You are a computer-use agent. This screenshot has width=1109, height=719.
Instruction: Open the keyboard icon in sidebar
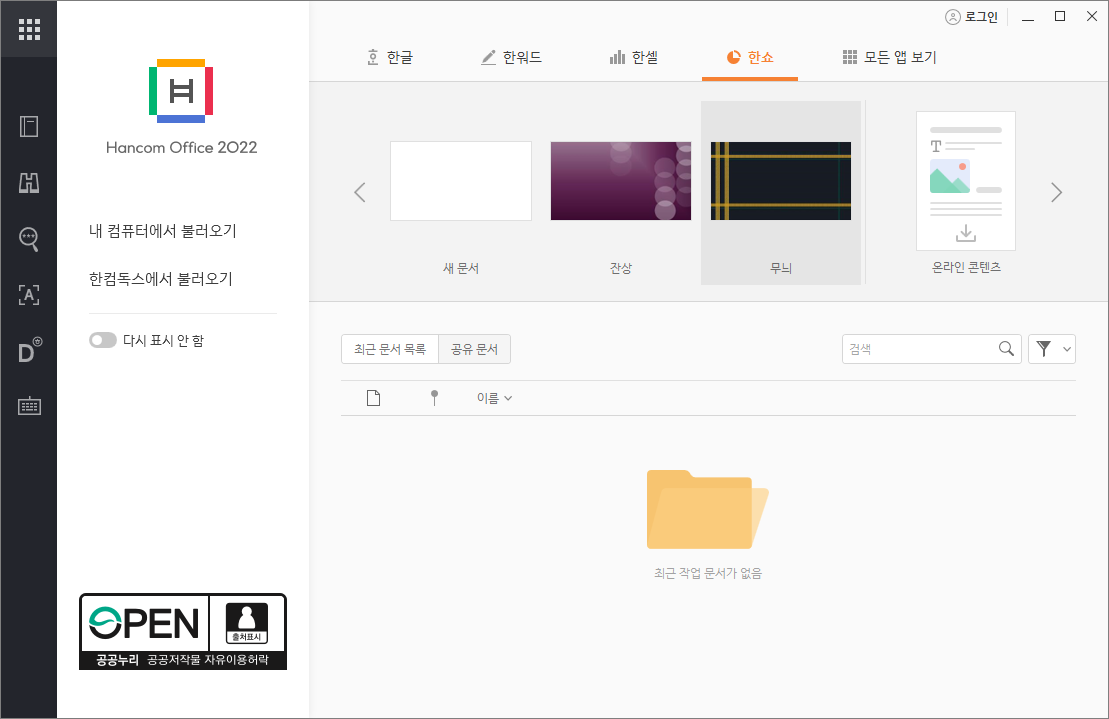click(x=29, y=406)
